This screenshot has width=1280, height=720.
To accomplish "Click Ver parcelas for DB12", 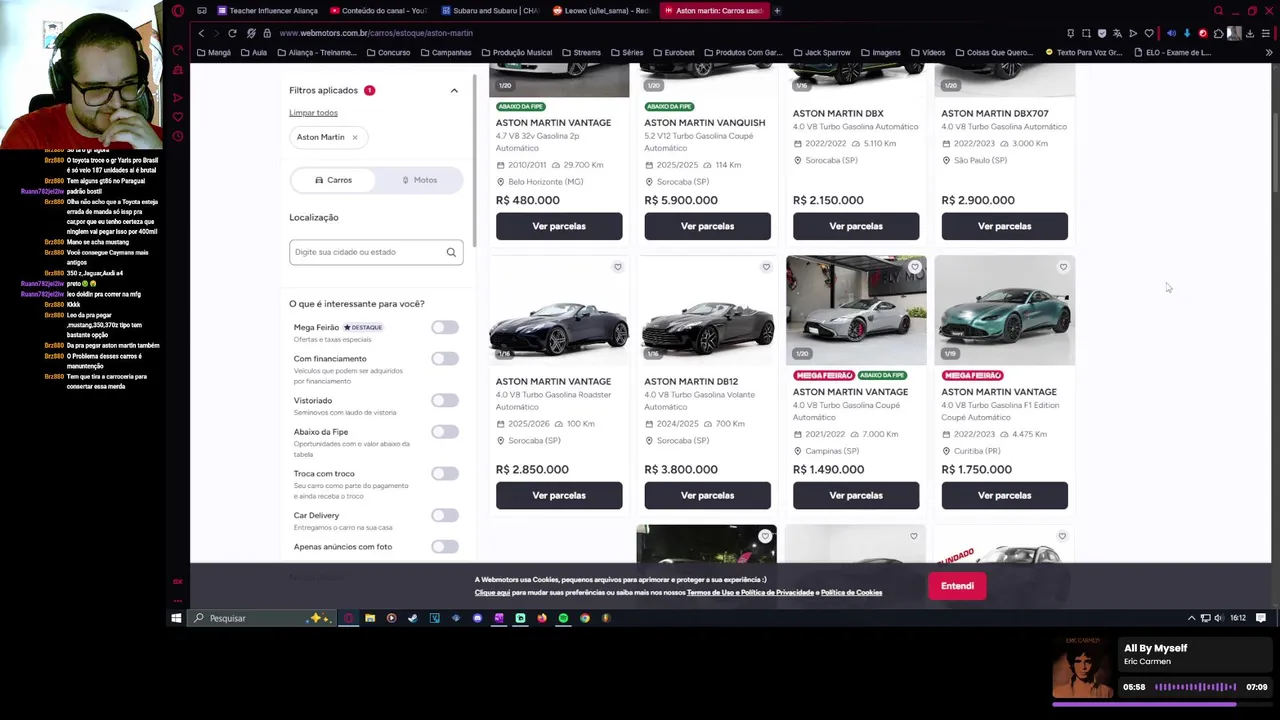I will tap(707, 495).
